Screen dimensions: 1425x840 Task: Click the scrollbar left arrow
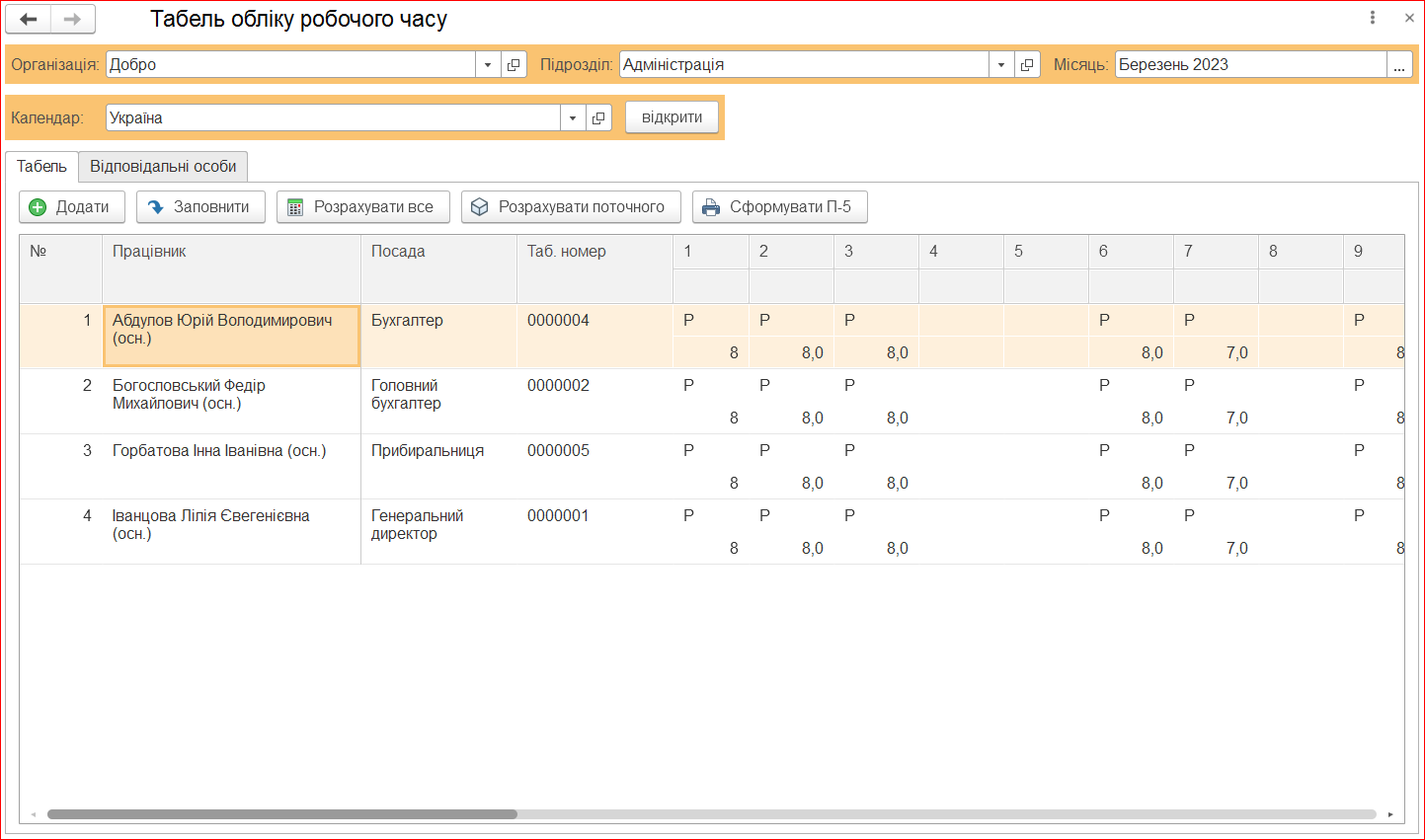[34, 814]
